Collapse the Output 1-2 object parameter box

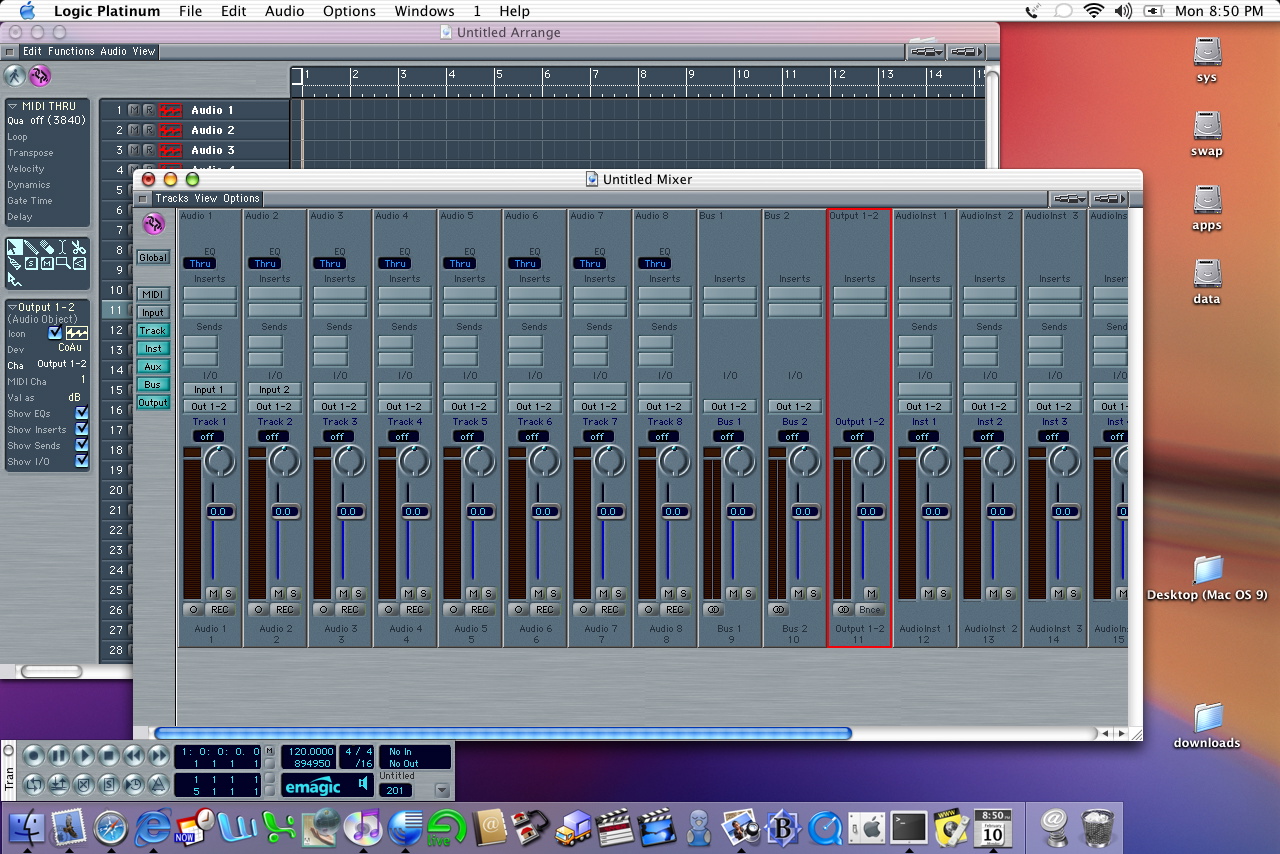pyautogui.click(x=12, y=308)
